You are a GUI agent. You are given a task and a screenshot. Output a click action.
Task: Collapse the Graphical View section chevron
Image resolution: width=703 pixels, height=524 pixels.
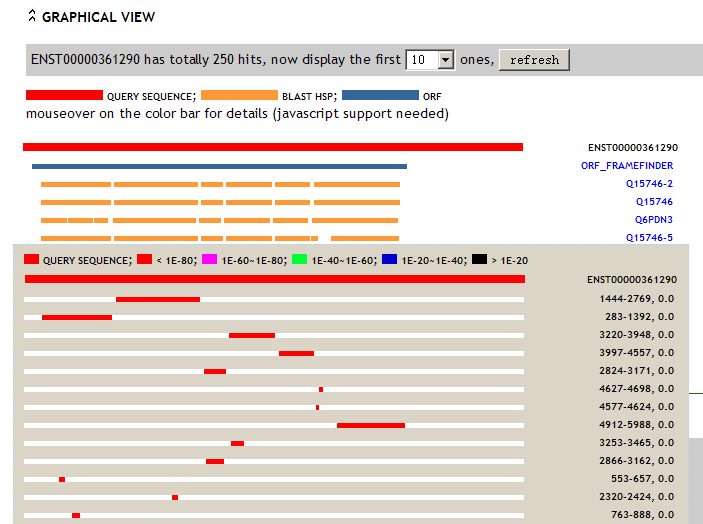pyautogui.click(x=32, y=16)
